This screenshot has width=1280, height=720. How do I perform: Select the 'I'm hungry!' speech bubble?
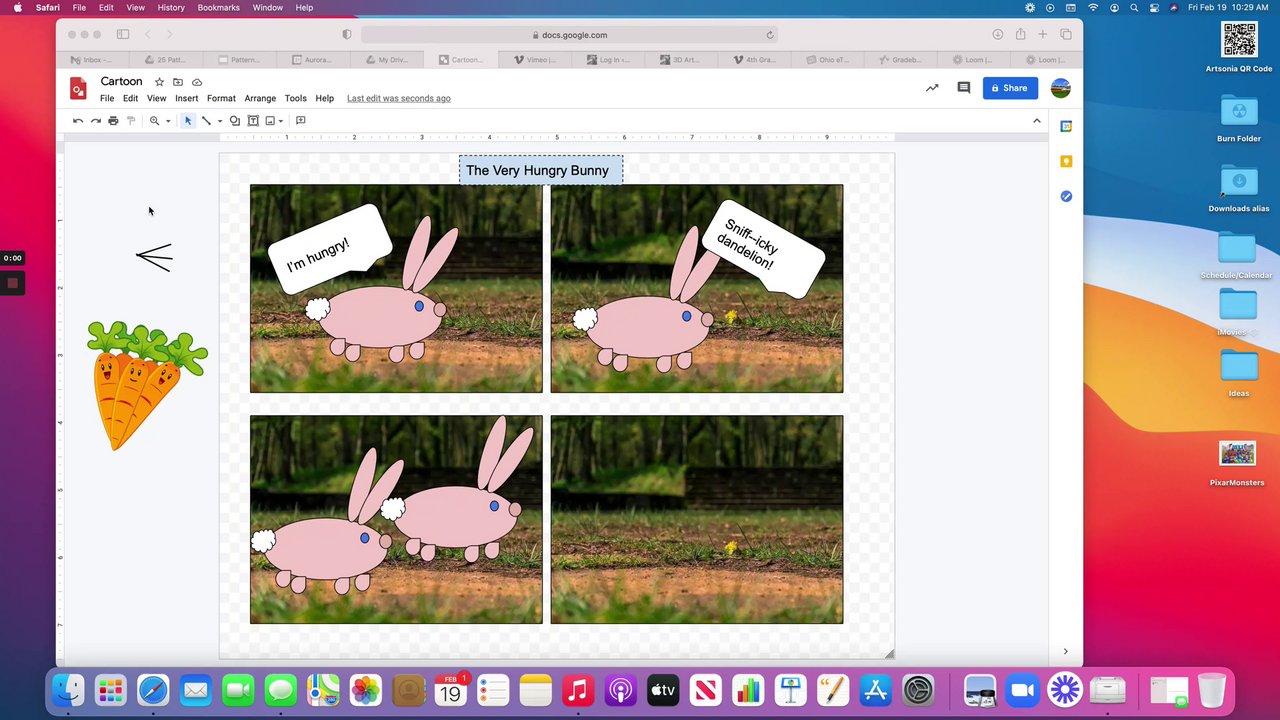tap(329, 249)
